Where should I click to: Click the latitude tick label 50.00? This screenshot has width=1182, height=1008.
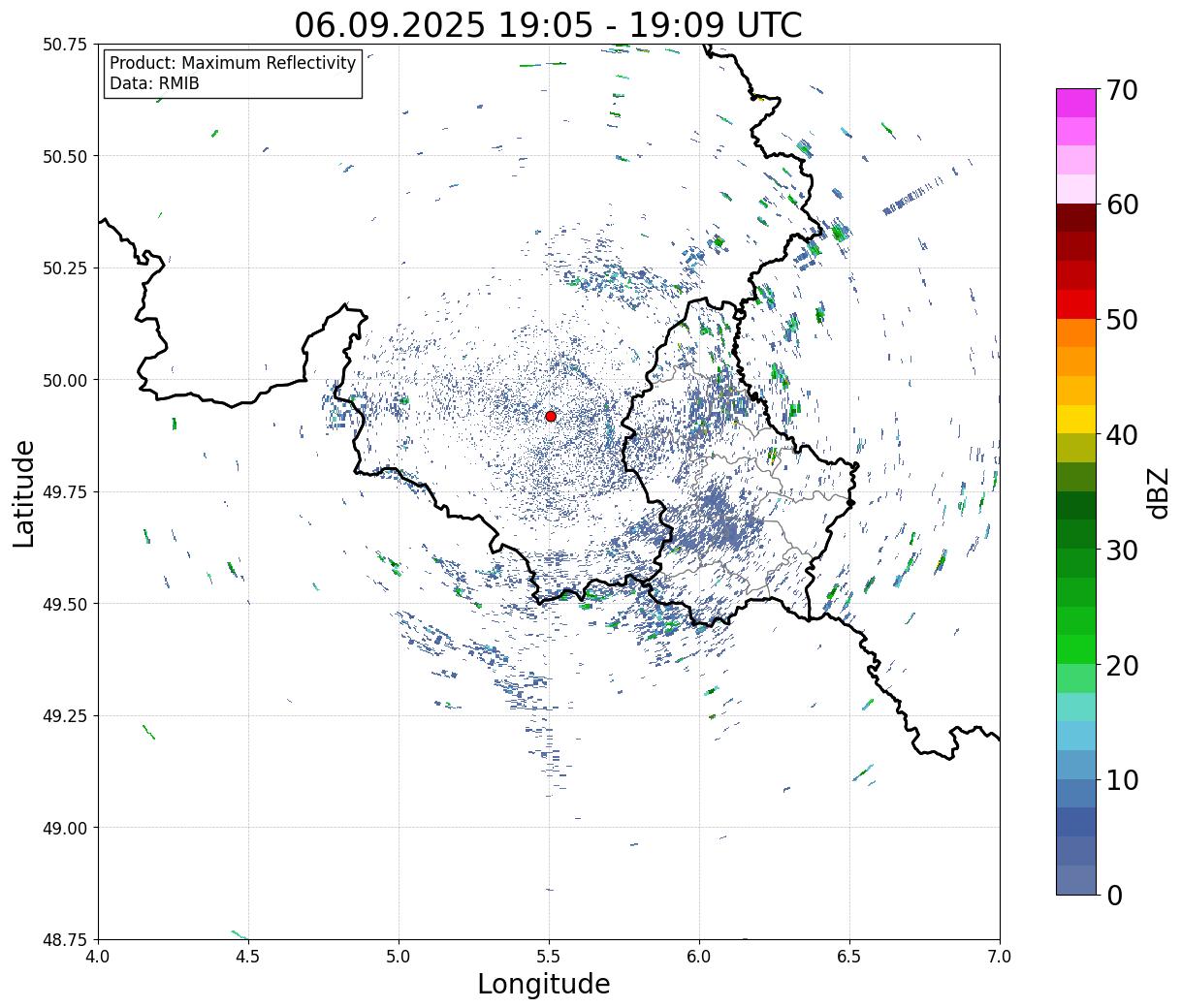(65, 380)
